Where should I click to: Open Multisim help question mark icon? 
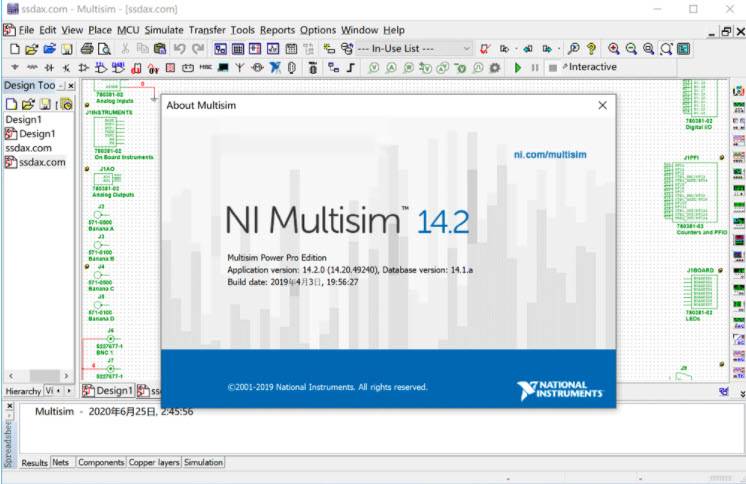pos(591,49)
